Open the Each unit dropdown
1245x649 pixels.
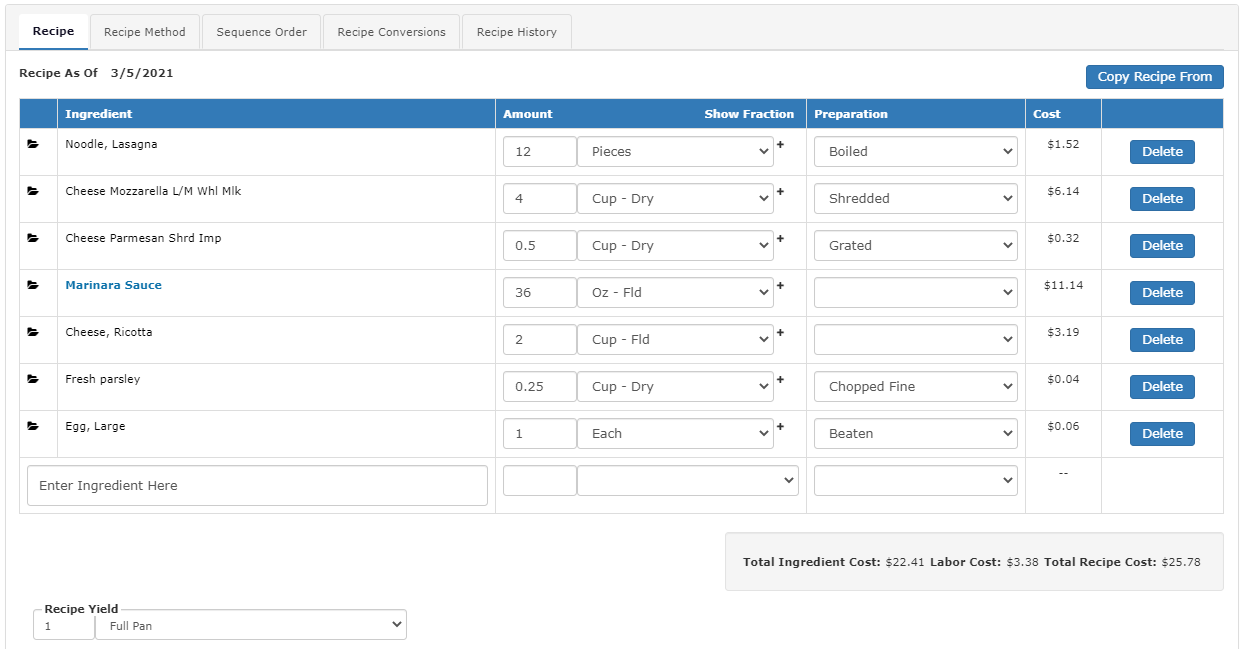[675, 434]
